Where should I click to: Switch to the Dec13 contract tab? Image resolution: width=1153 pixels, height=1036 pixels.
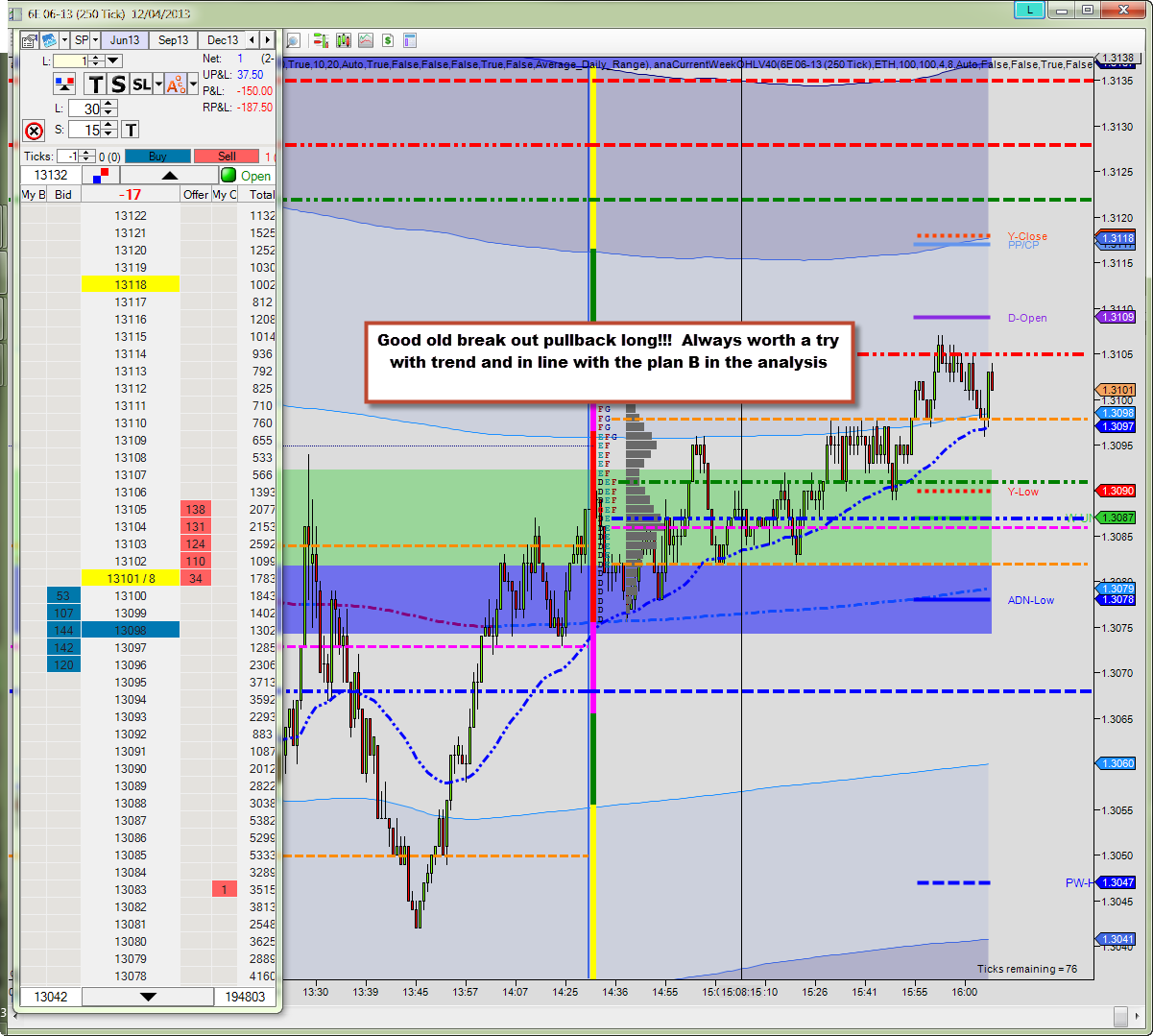[x=223, y=40]
